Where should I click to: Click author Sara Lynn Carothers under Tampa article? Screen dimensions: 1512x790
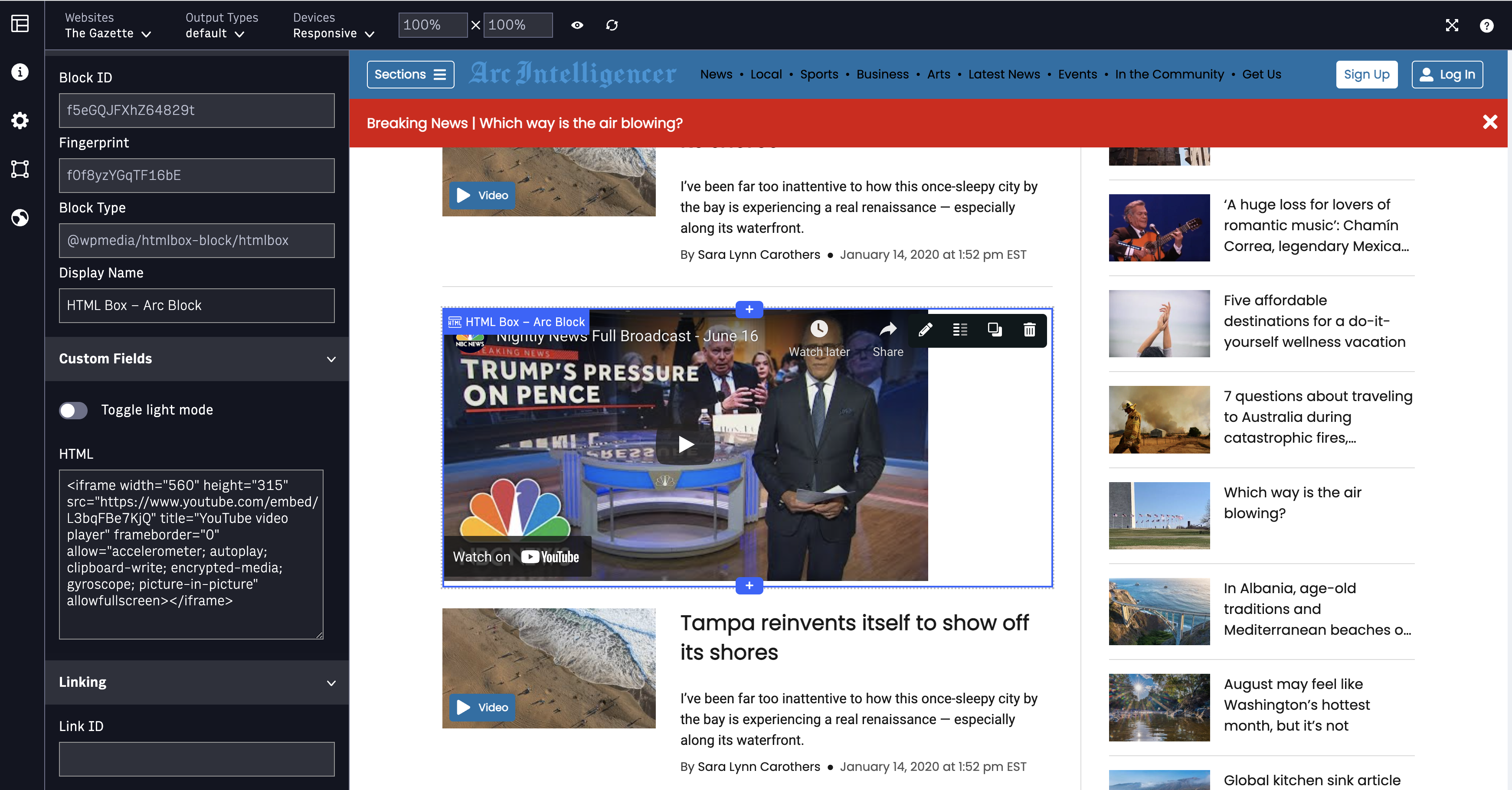pyautogui.click(x=758, y=767)
